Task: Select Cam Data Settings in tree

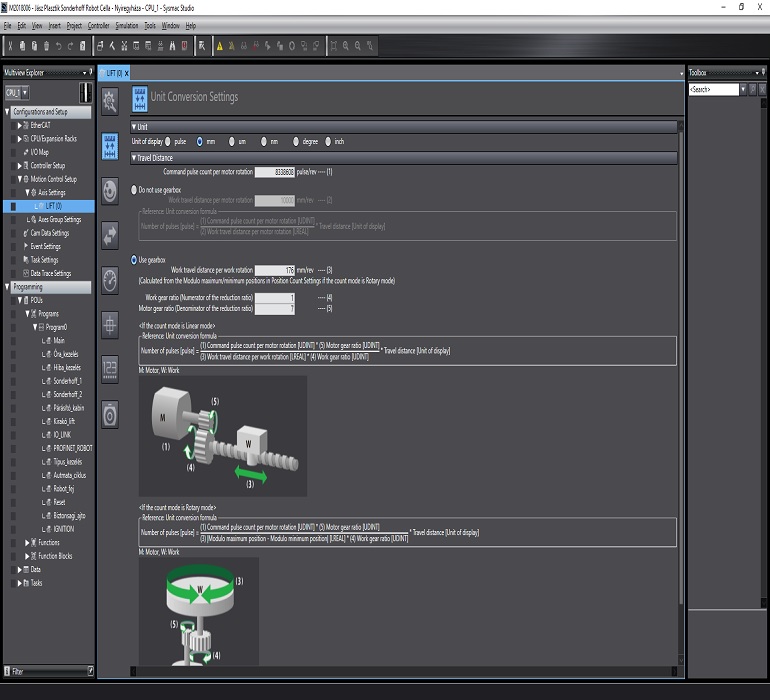Action: coord(50,233)
